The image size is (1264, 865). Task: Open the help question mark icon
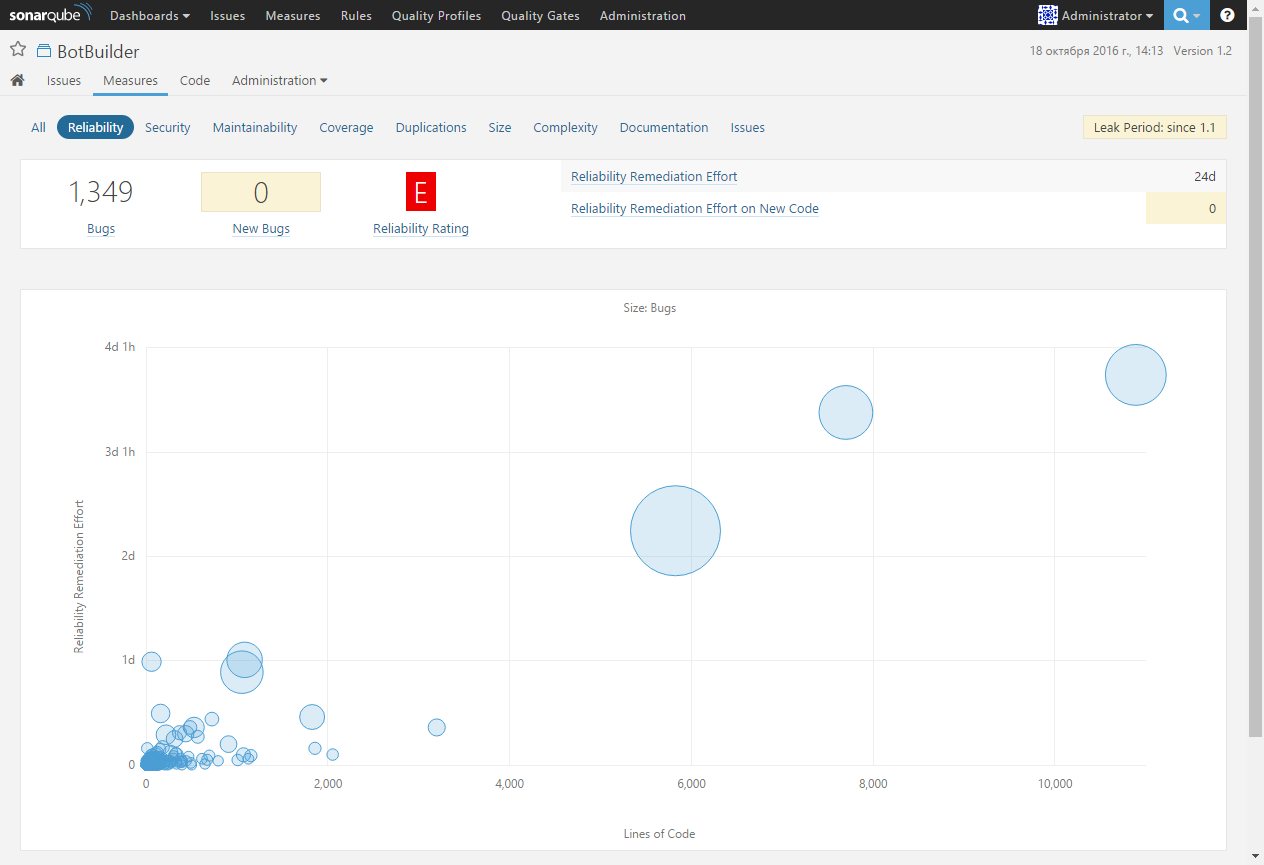(1227, 15)
